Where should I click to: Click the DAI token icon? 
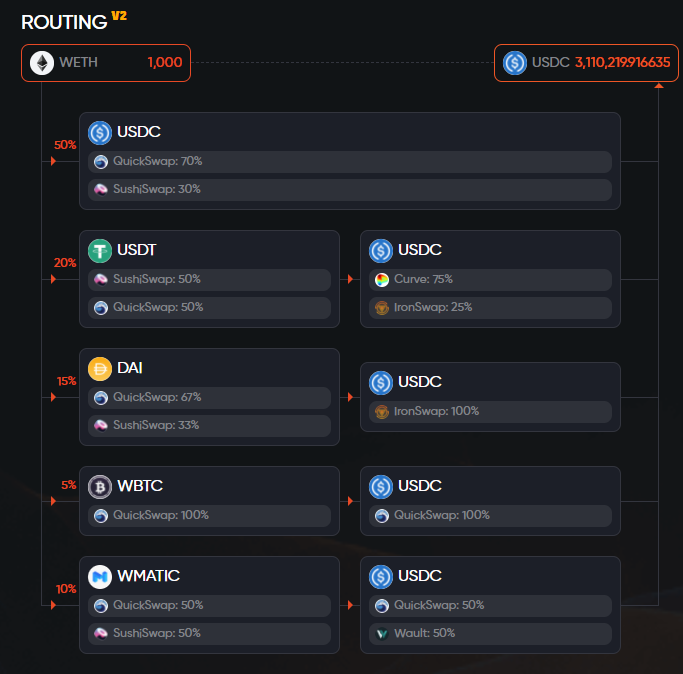[x=100, y=369]
